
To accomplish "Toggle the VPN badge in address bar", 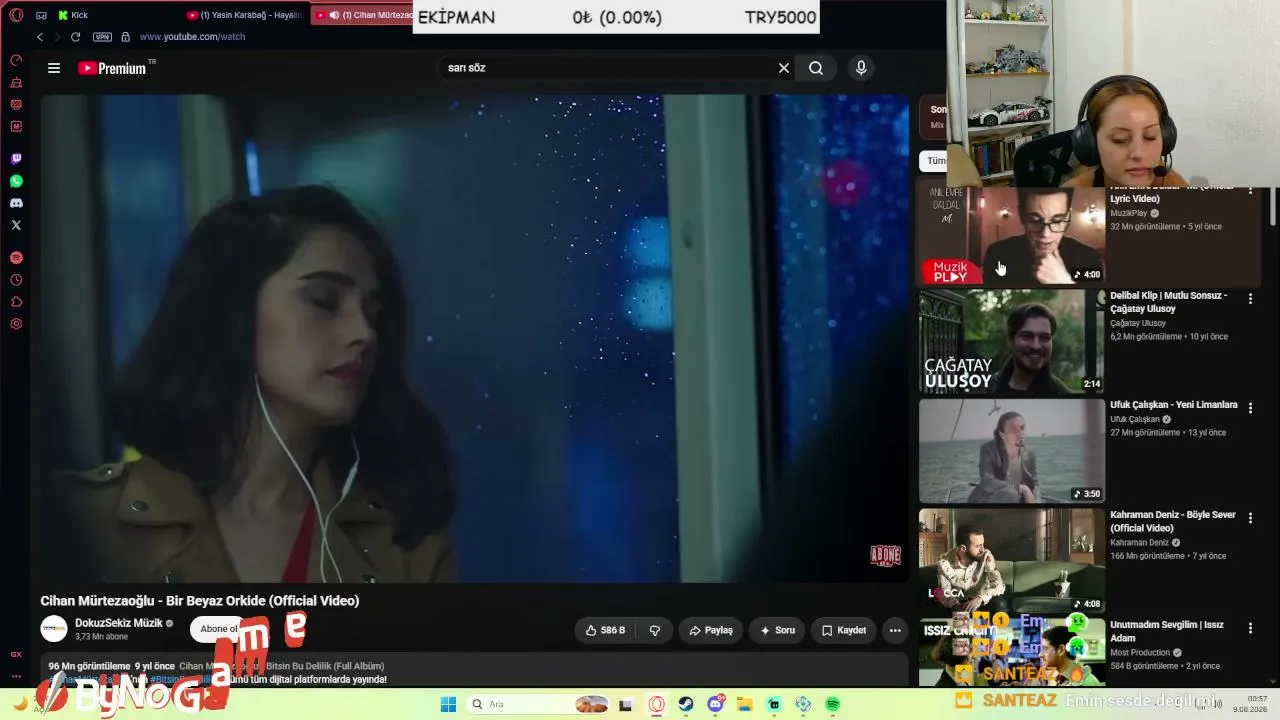I will (102, 37).
